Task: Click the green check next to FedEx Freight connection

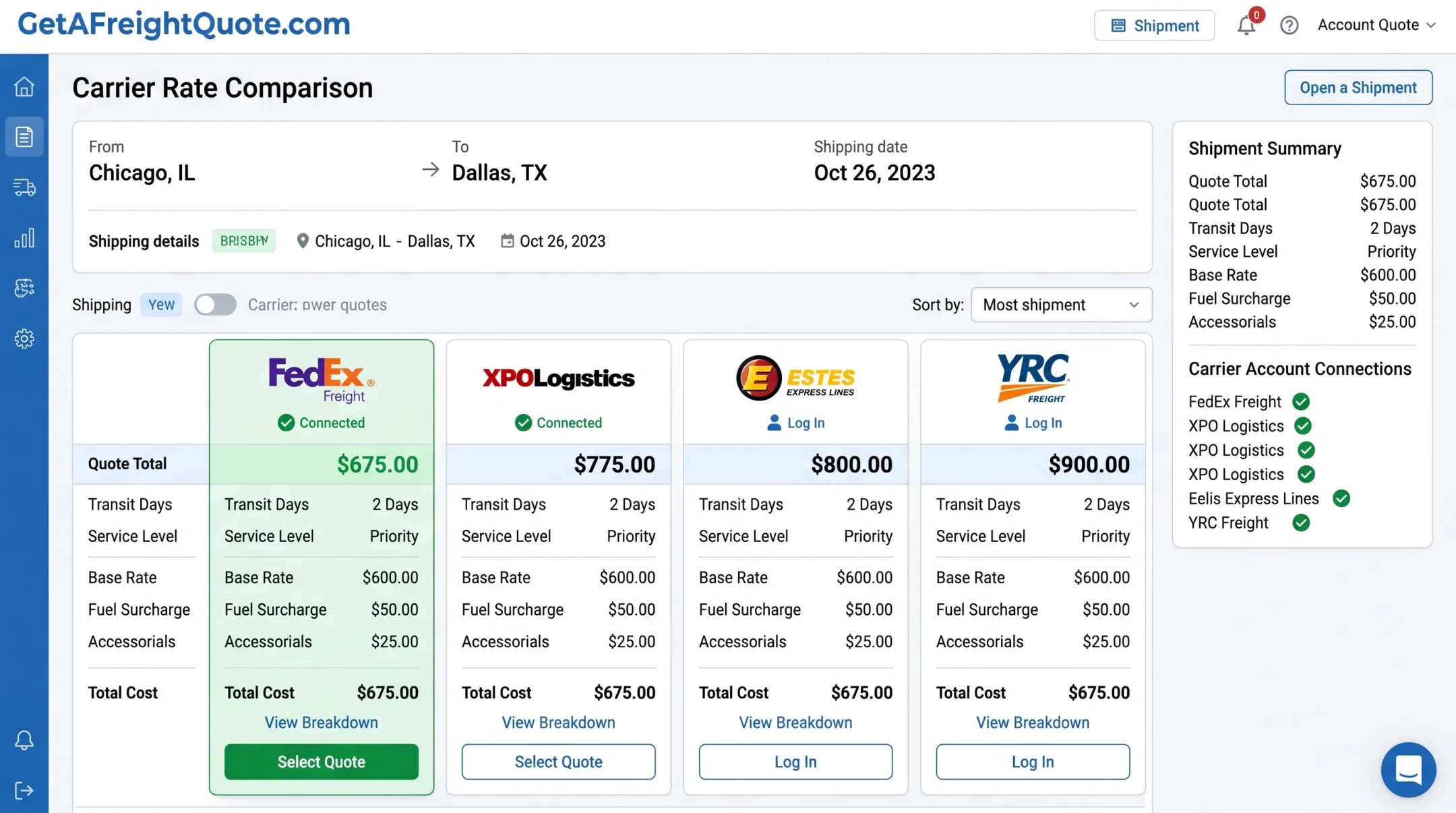Action: 1301,402
